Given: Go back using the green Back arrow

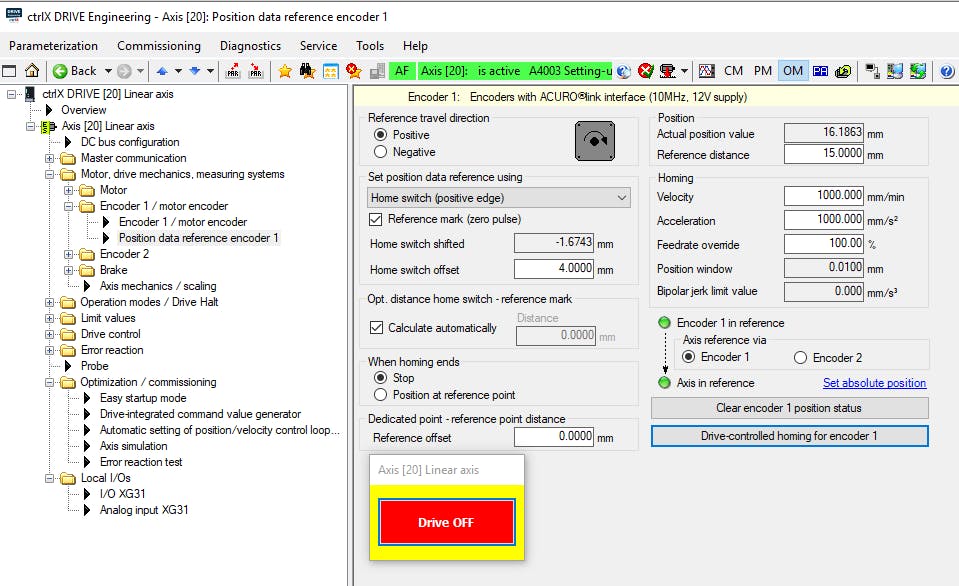Looking at the screenshot, I should tap(75, 71).
